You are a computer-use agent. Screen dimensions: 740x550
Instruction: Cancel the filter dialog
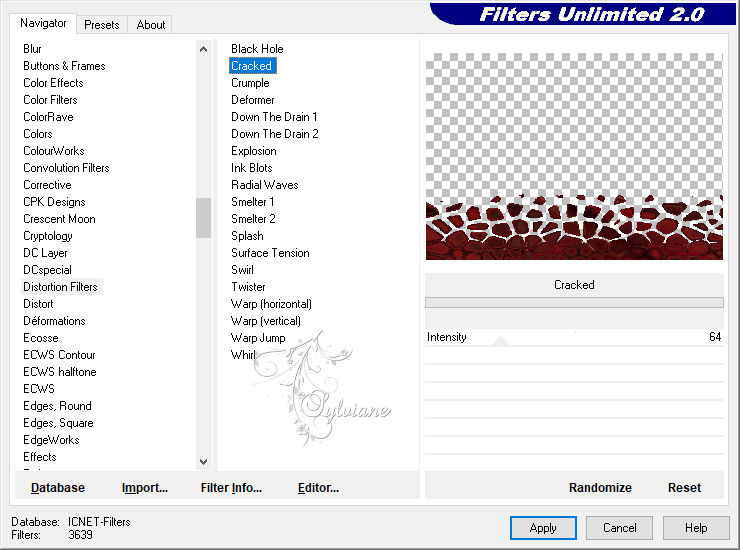[620, 528]
